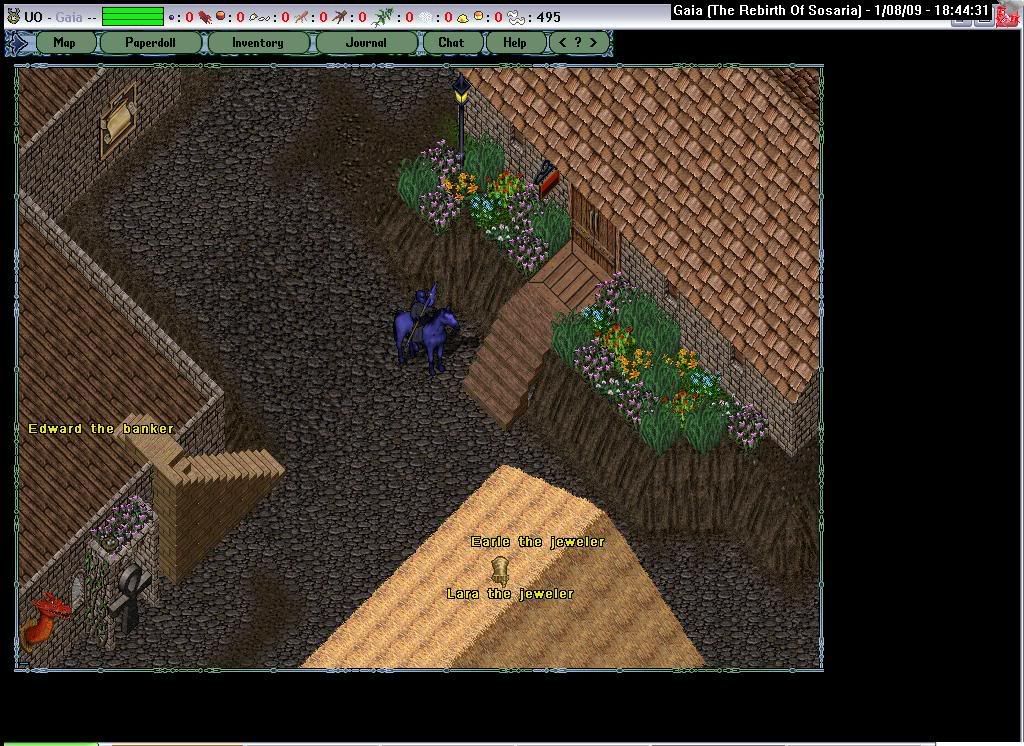Open the Inventory window

(258, 43)
